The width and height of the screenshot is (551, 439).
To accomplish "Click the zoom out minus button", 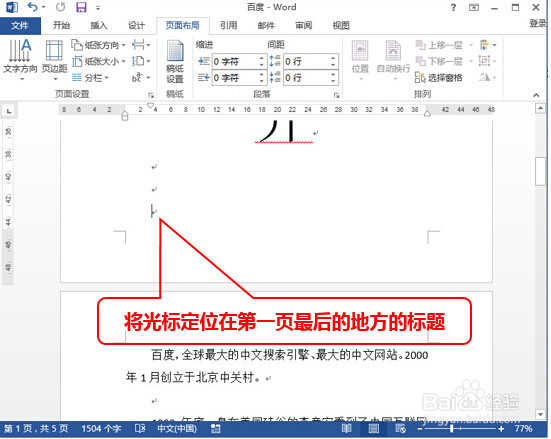I will click(x=420, y=428).
